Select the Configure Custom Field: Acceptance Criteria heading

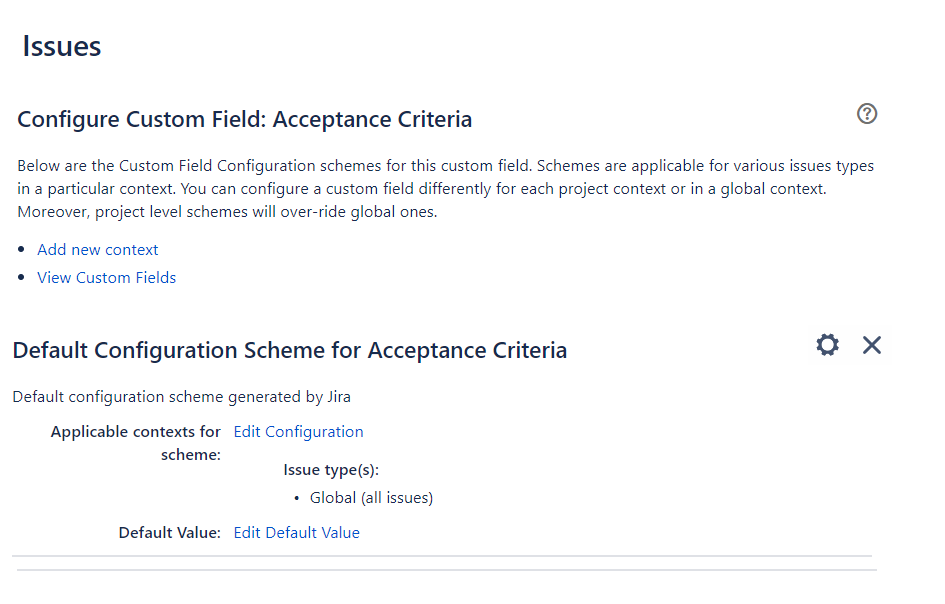point(244,119)
